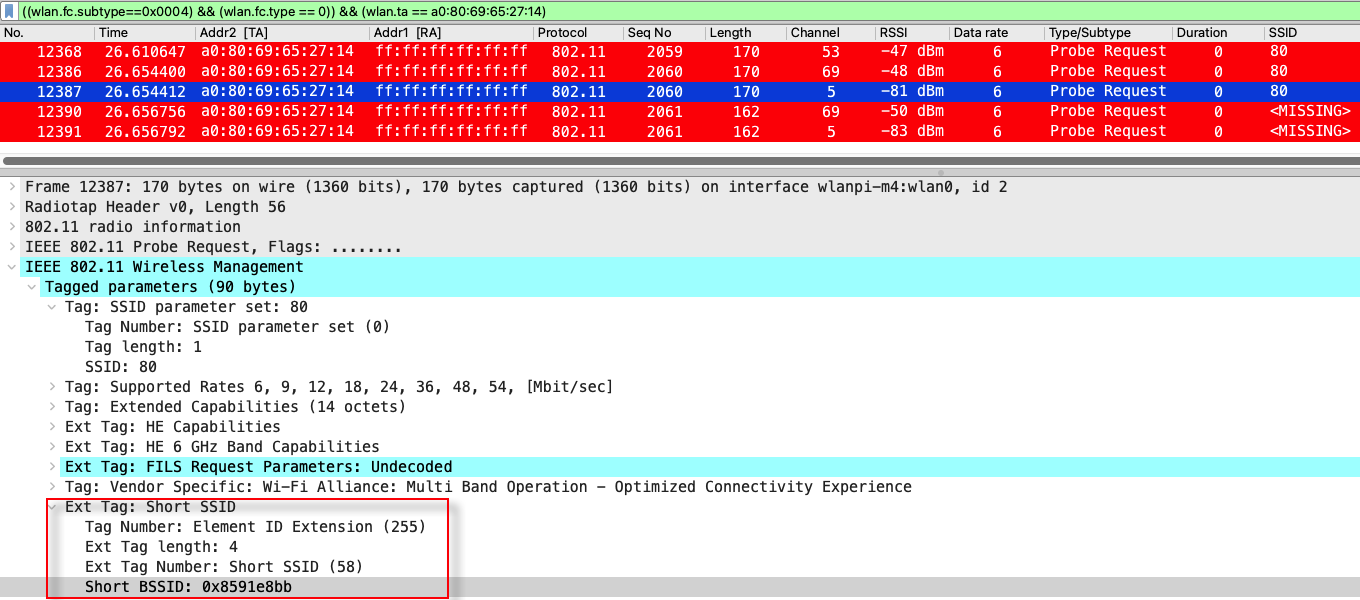Sort packets by the Time column header

[x=113, y=33]
